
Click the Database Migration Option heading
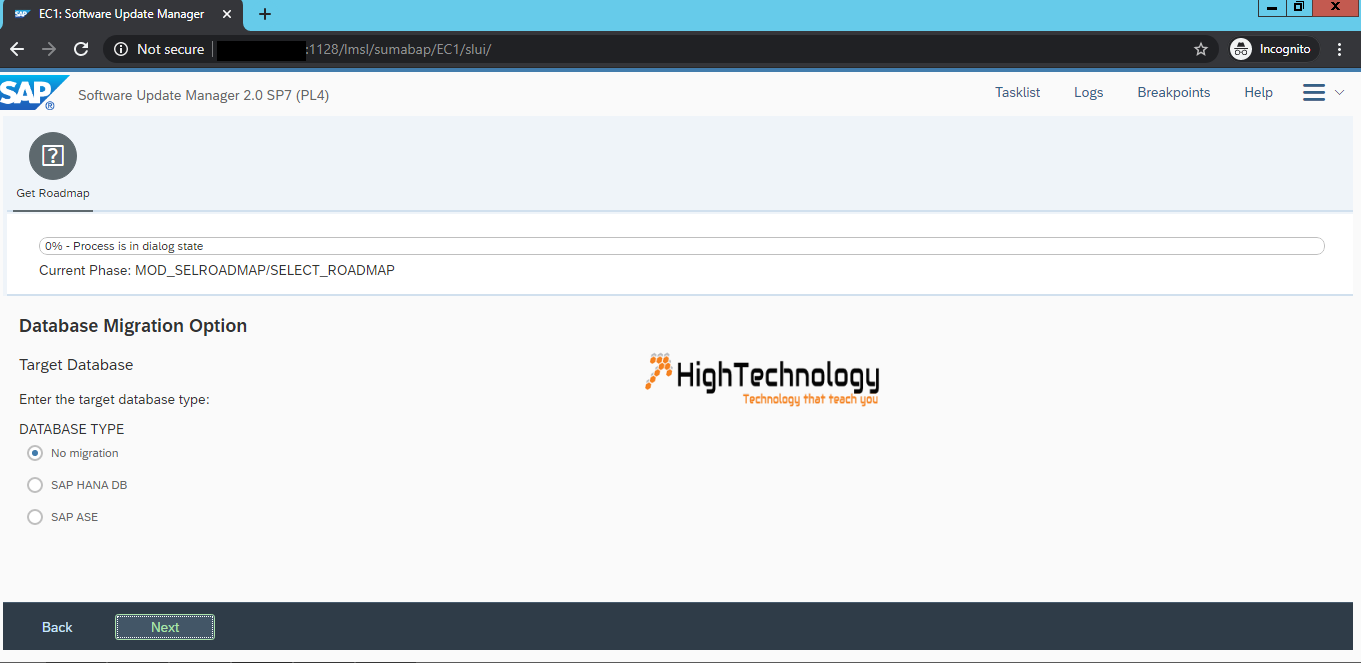[x=133, y=326]
